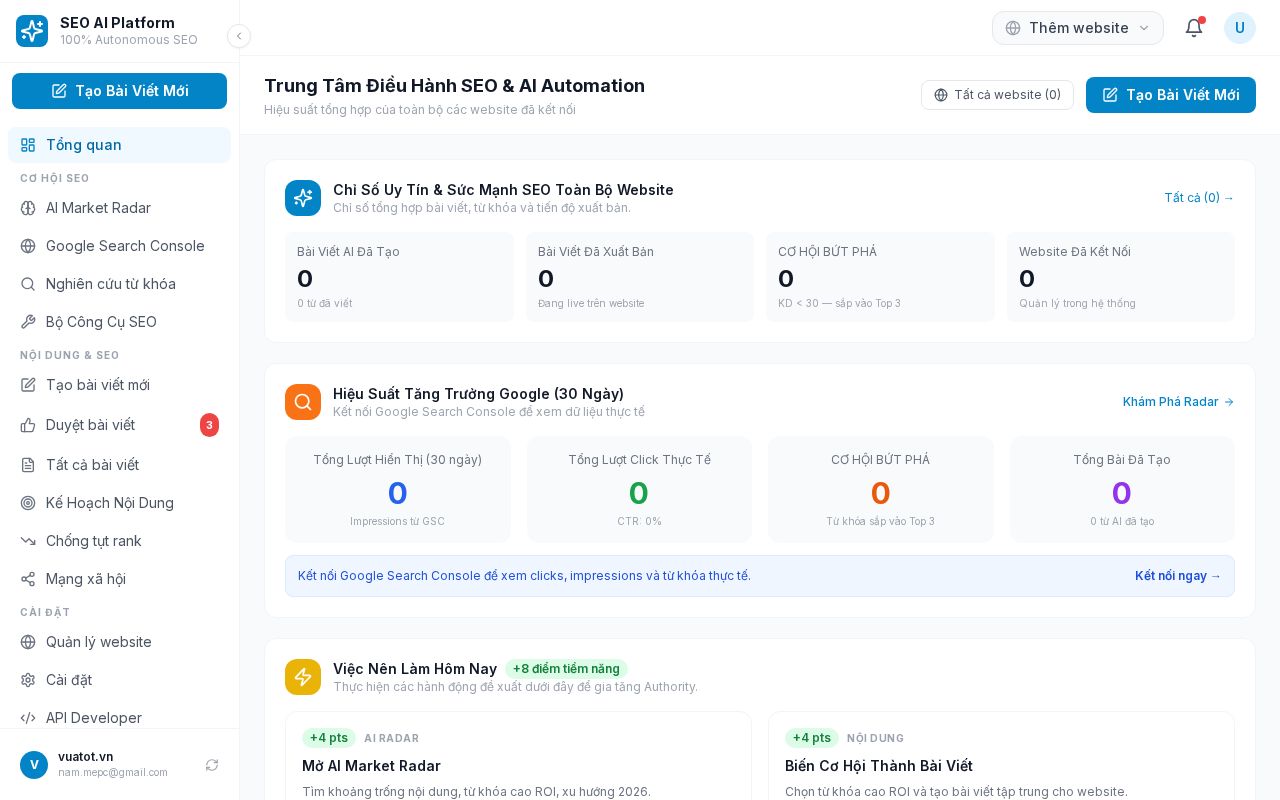This screenshot has width=1280, height=800.
Task: Click the sidebar Tạo Bài Viết Mới button
Action: tap(119, 91)
